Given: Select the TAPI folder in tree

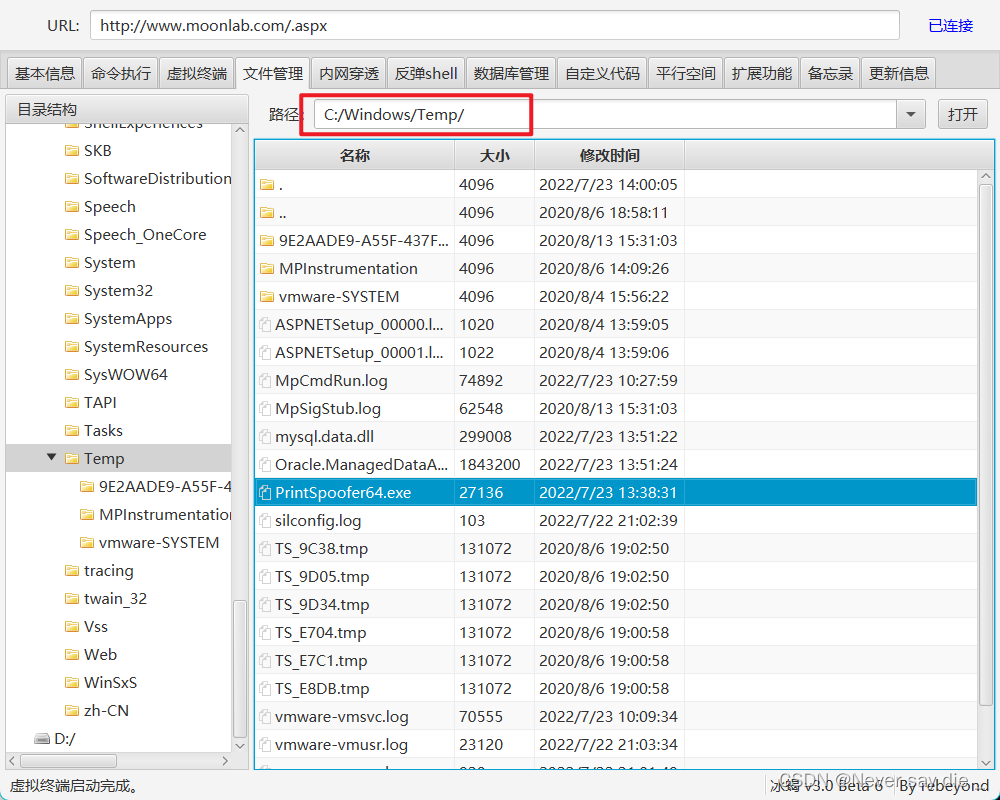Looking at the screenshot, I should point(100,403).
